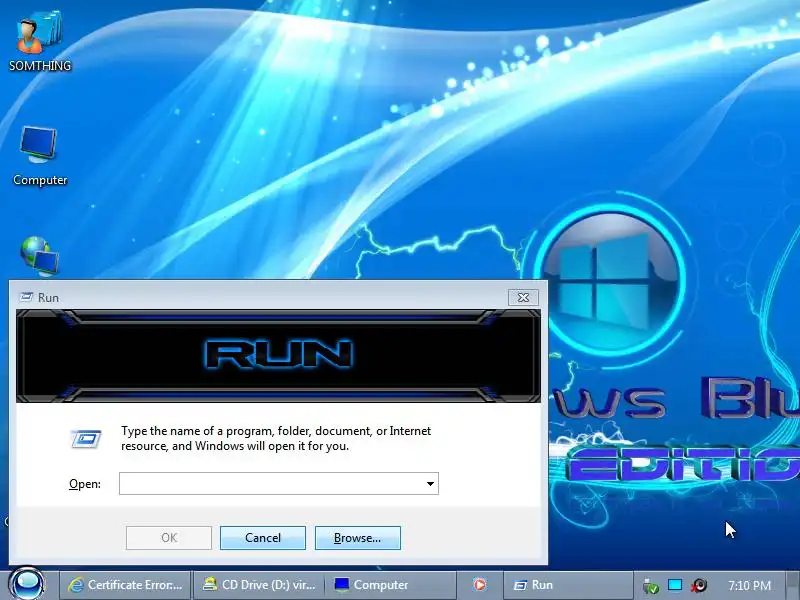Click Cancel in the Run dialog
Screen dimensions: 800x600
point(263,538)
